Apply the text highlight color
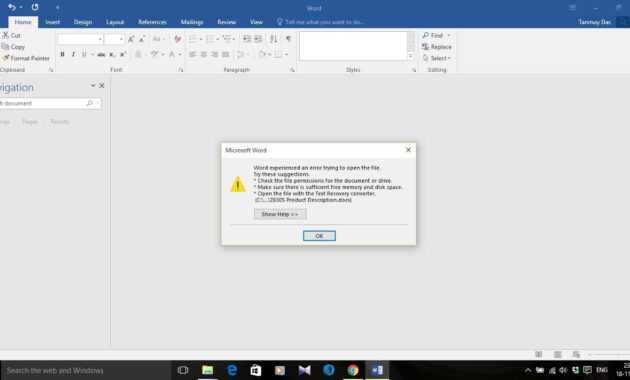630x380 pixels. pos(154,54)
